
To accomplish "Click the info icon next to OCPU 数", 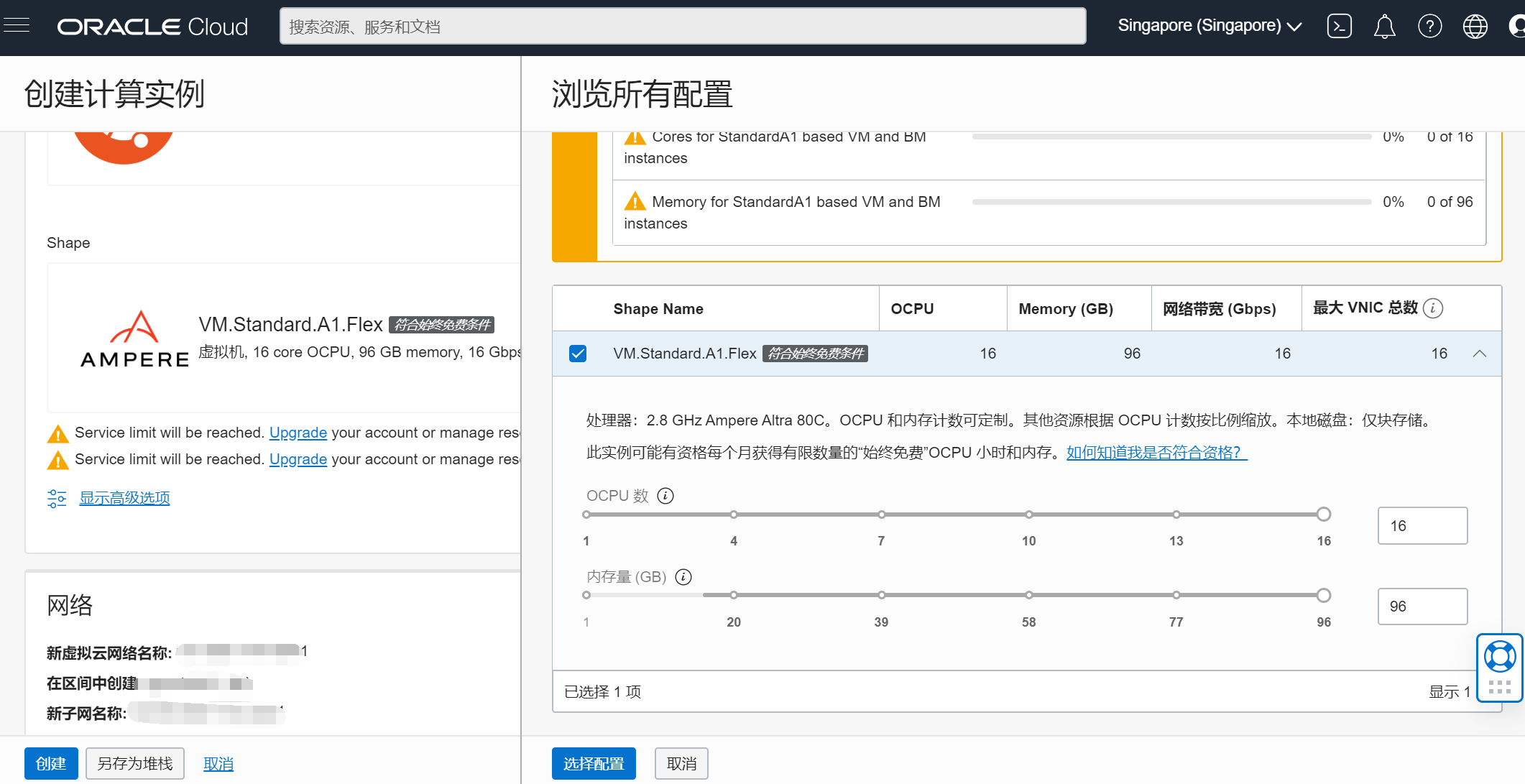I will pos(665,496).
